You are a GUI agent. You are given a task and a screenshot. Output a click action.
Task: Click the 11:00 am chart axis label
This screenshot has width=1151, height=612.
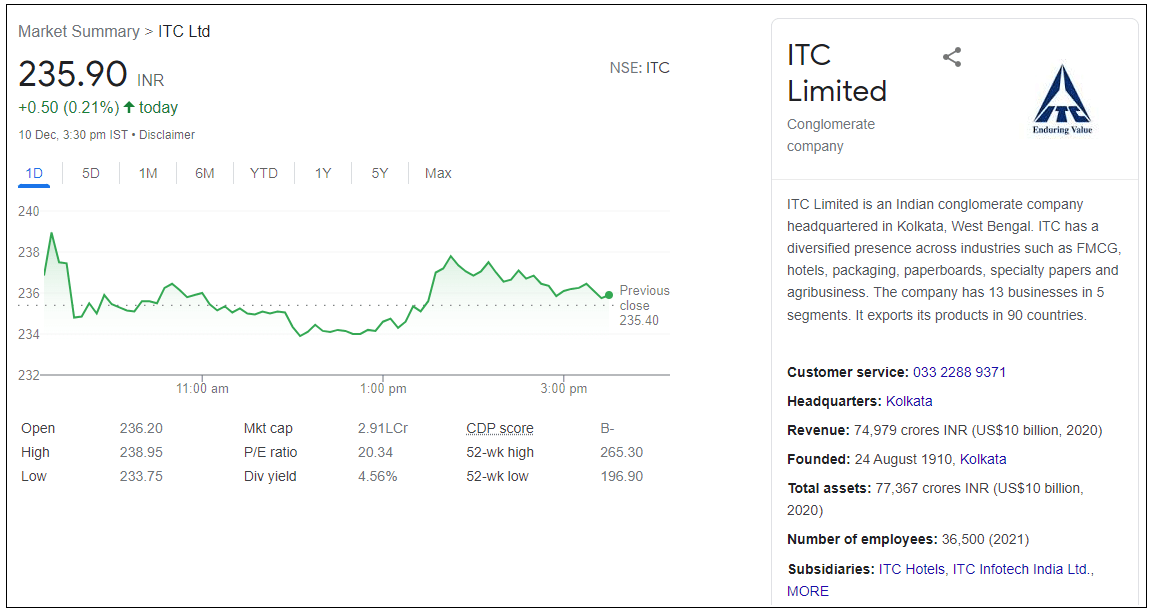pos(203,389)
